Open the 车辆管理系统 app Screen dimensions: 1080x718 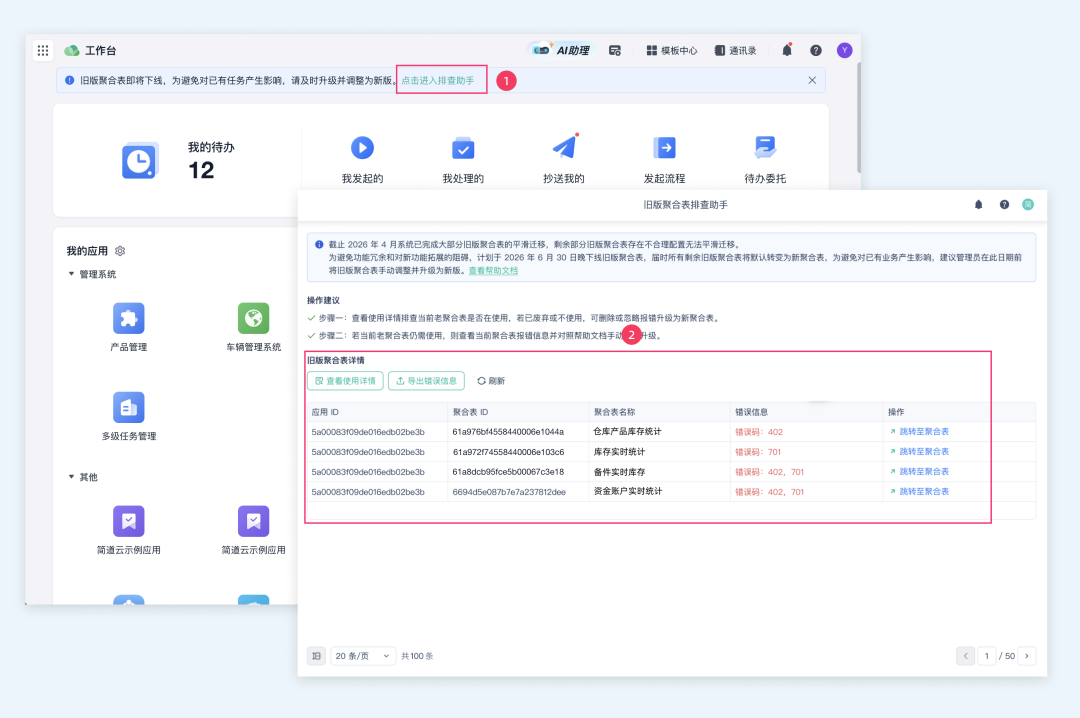pyautogui.click(x=253, y=318)
